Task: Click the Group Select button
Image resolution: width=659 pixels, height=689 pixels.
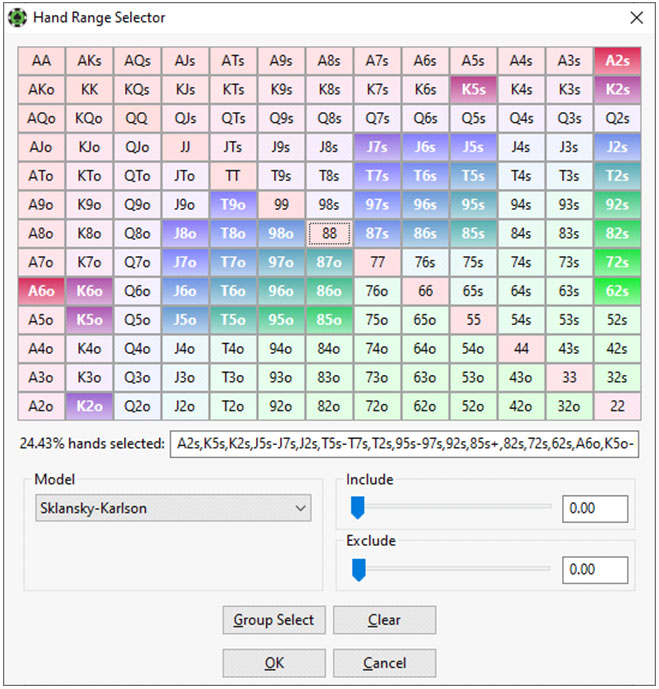Action: (x=274, y=620)
